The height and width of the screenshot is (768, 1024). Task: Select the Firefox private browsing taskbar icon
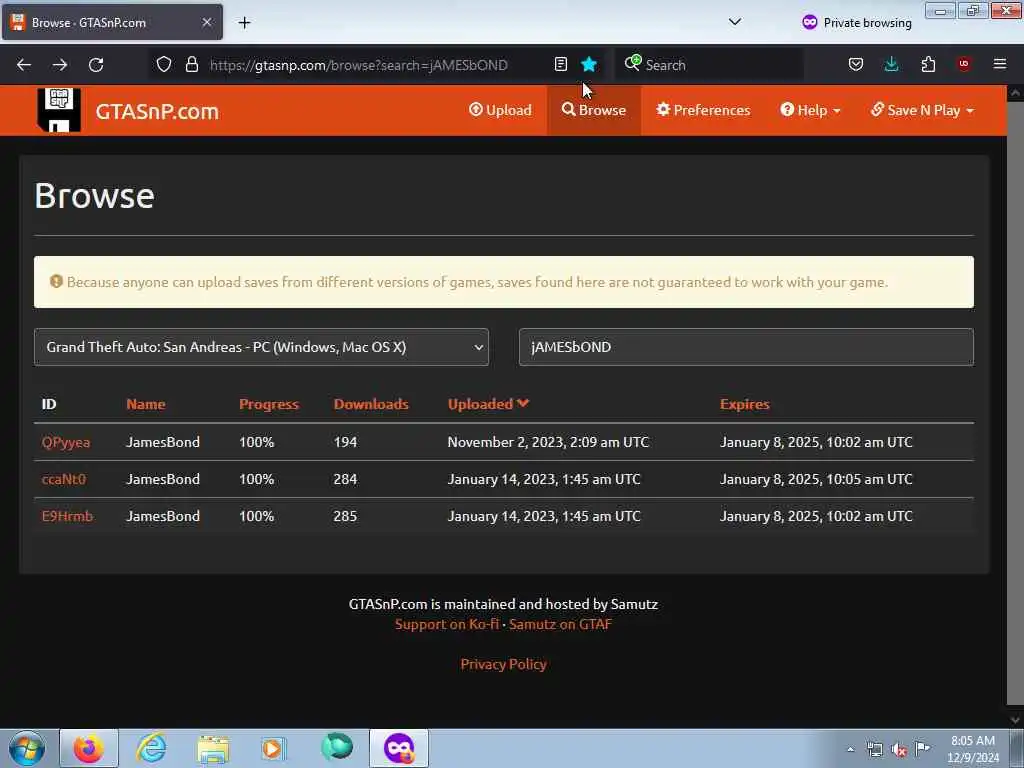click(399, 748)
